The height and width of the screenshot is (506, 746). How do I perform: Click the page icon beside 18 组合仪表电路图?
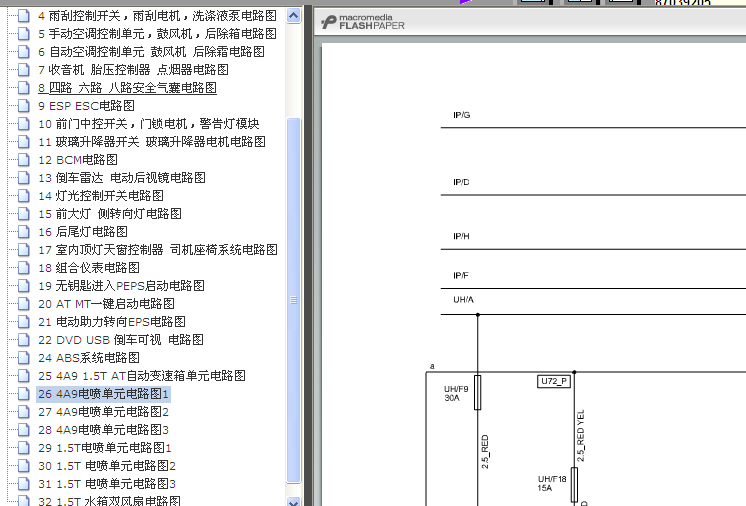[23, 268]
